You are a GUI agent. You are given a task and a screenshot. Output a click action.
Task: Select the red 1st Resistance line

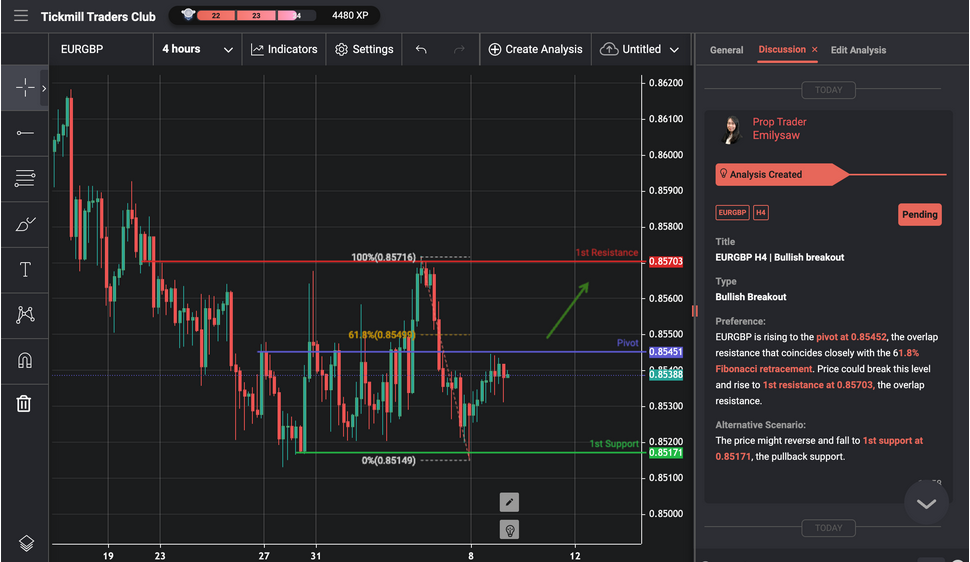(x=396, y=262)
